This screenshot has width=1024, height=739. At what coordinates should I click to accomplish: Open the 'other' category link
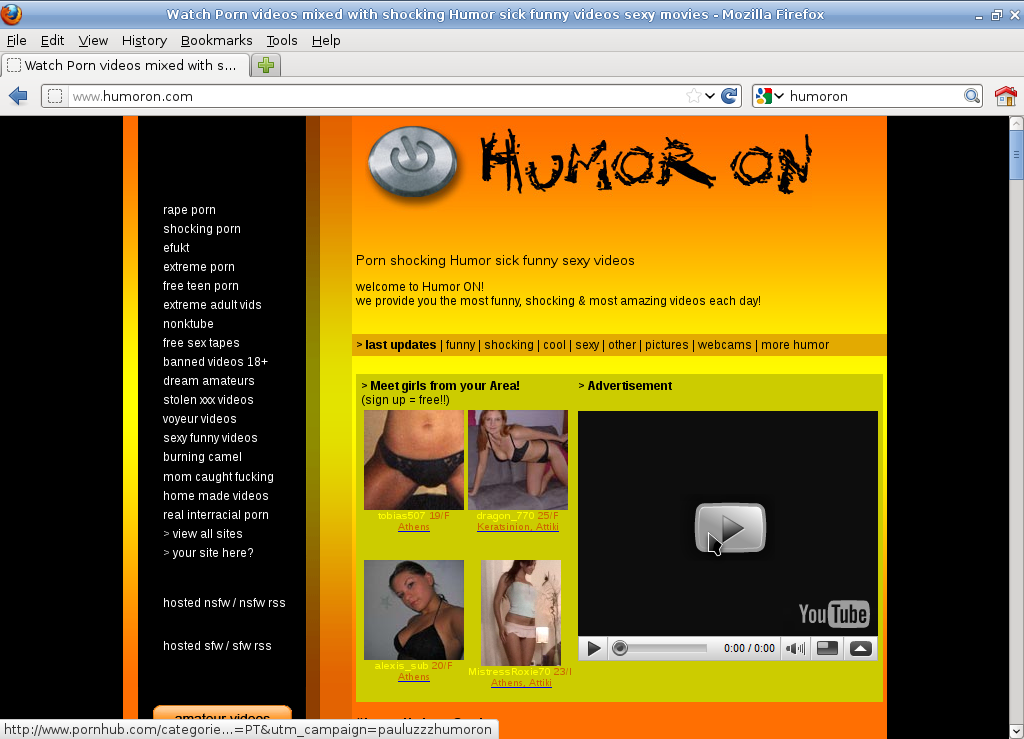coord(622,345)
